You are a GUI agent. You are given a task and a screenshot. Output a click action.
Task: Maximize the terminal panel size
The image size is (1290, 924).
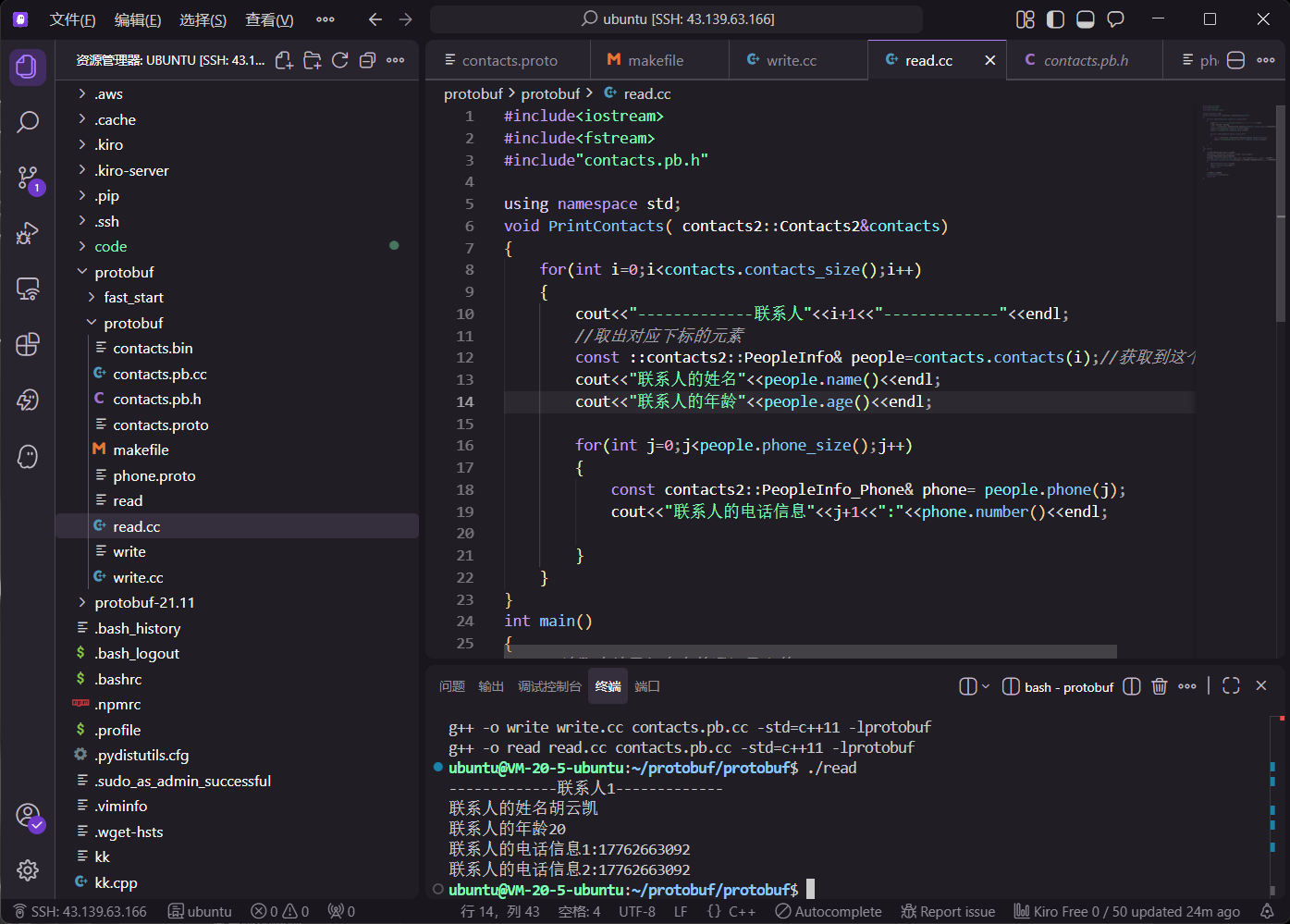[x=1231, y=686]
